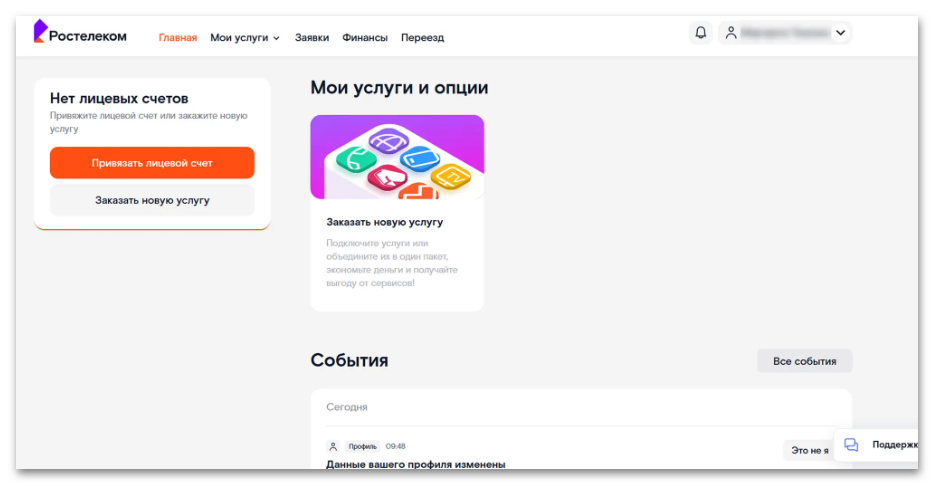Click the Это не я button
The height and width of the screenshot is (485, 934).
pos(810,450)
